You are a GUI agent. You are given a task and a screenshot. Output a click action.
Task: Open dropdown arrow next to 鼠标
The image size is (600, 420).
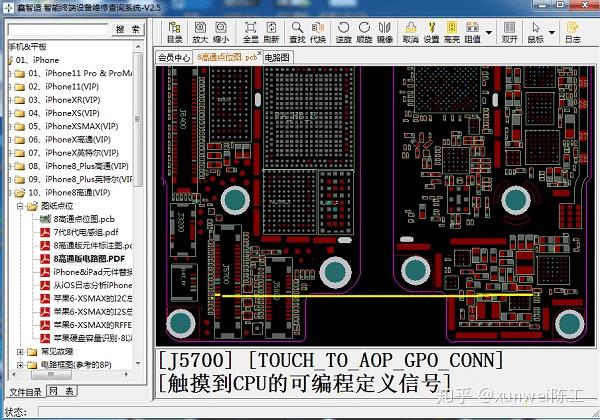552,33
